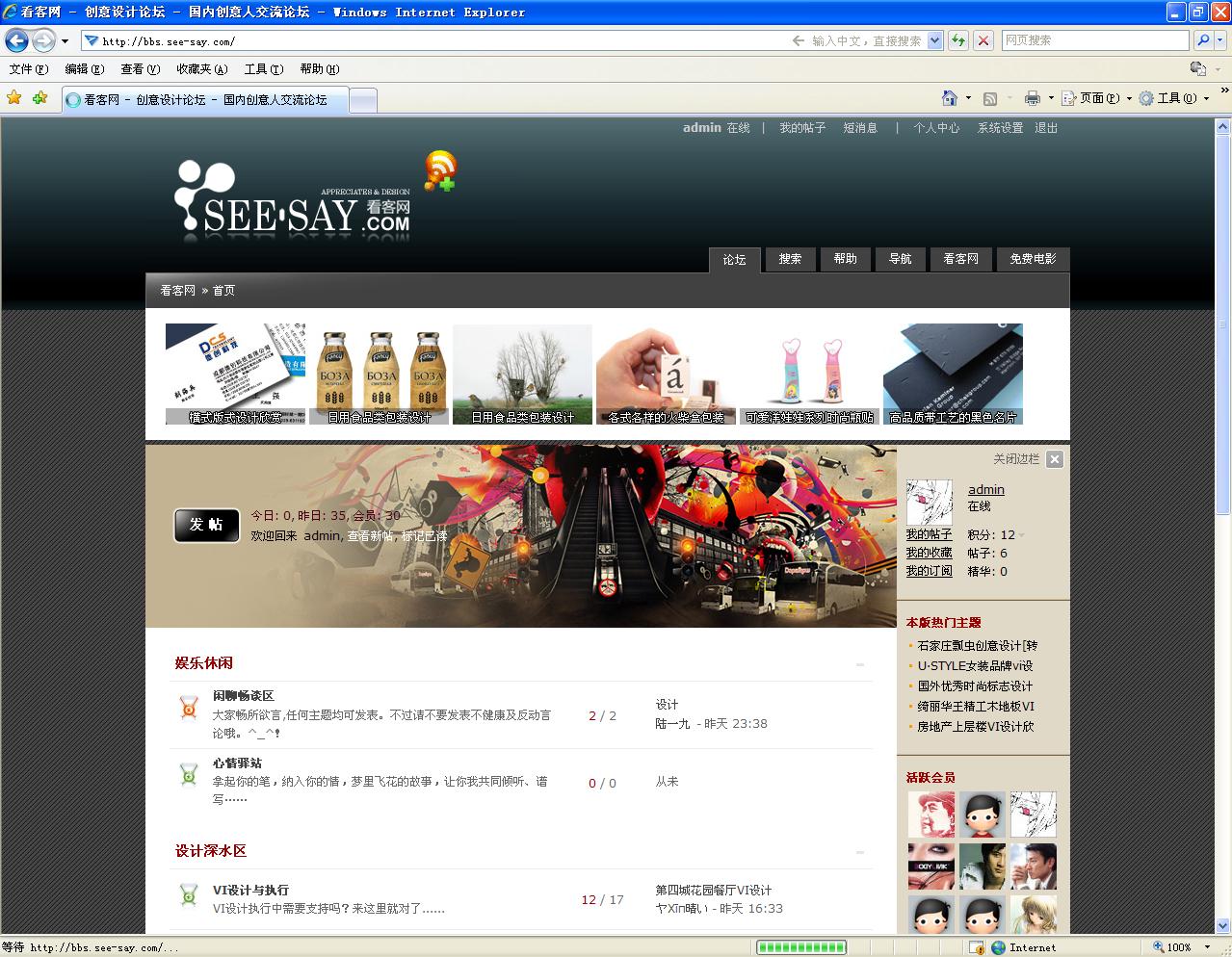The width and height of the screenshot is (1232, 957).
Task: Open the 页面 dropdown in command bar
Action: pyautogui.click(x=1095, y=98)
